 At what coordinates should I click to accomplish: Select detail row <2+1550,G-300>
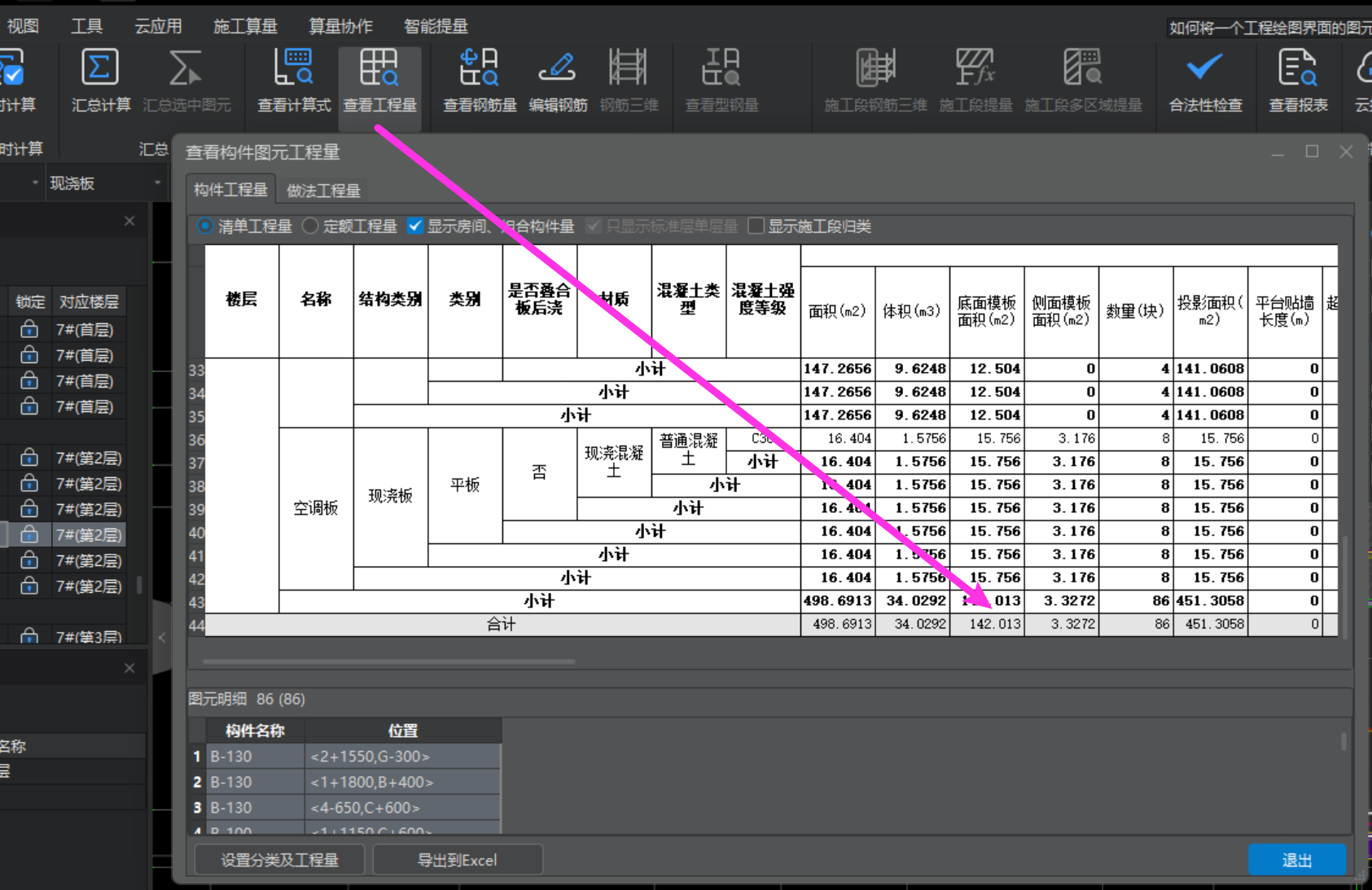pos(353,756)
